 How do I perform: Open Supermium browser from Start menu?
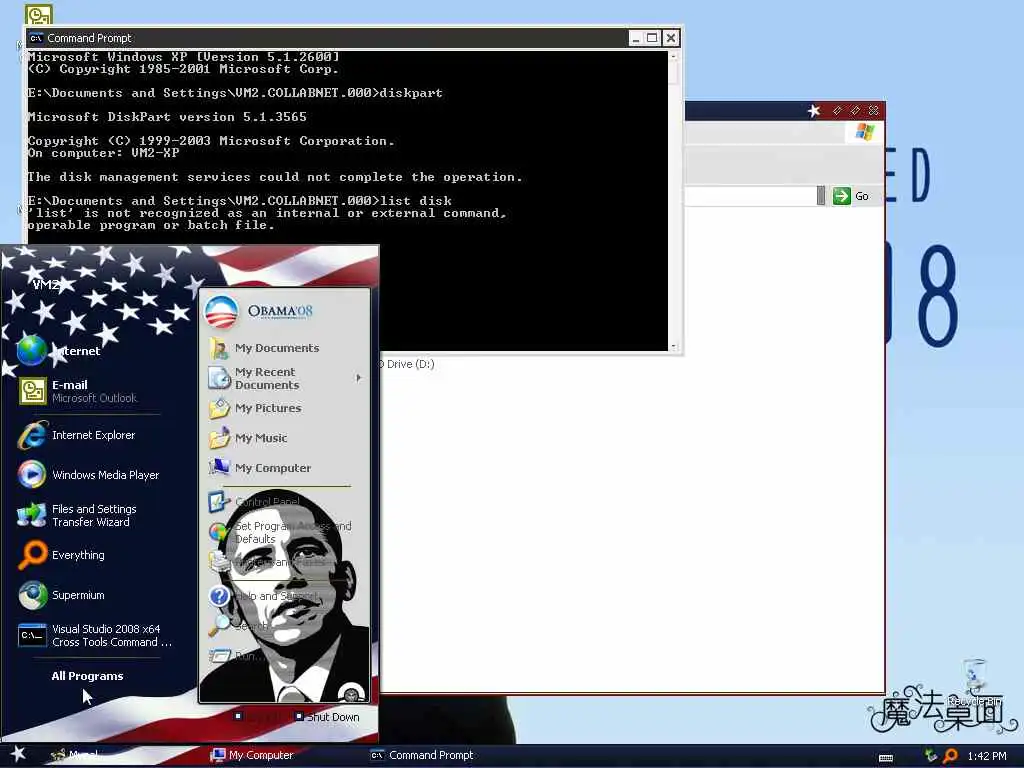62,595
